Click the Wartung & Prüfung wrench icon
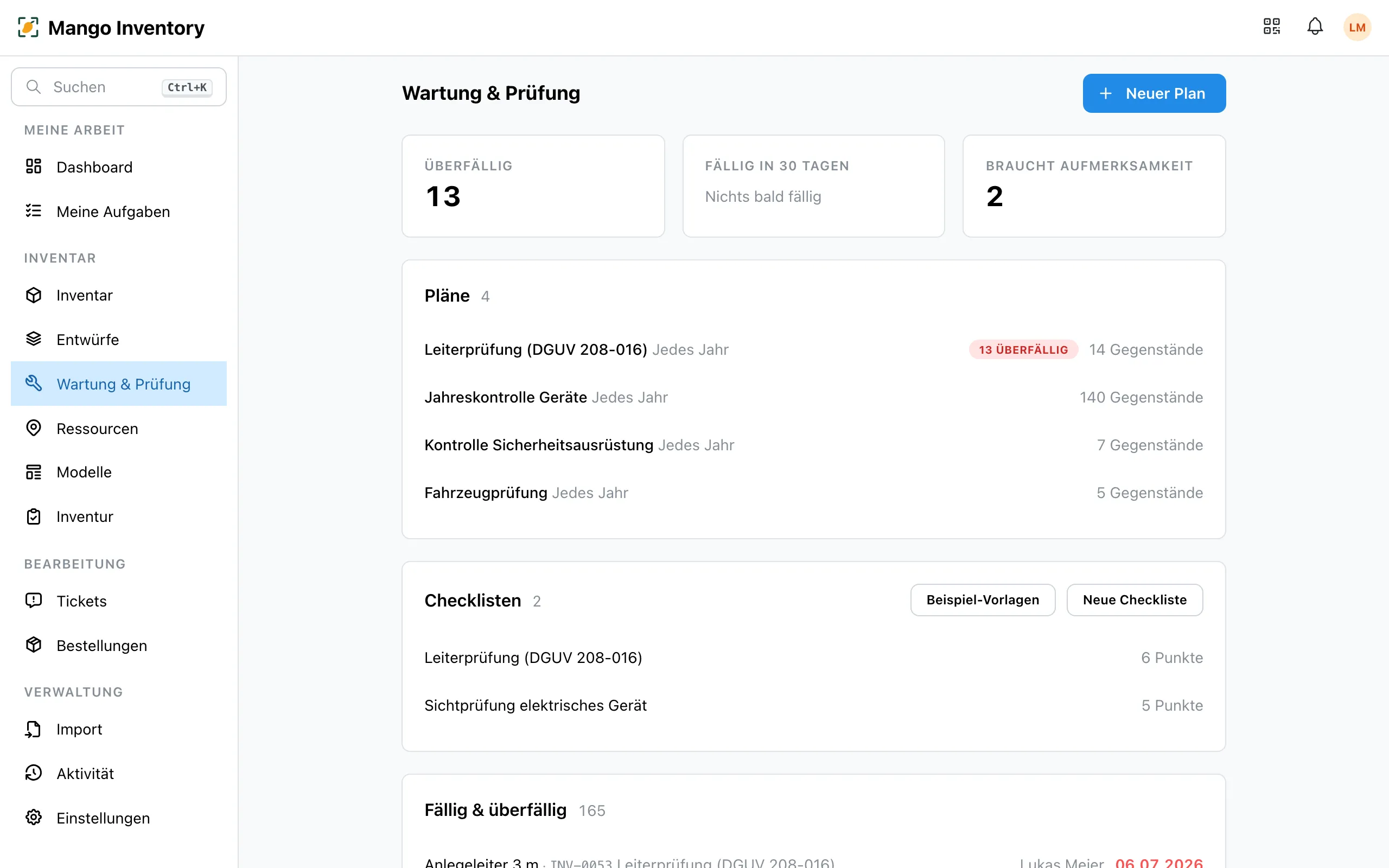The width and height of the screenshot is (1389, 868). pyautogui.click(x=34, y=383)
